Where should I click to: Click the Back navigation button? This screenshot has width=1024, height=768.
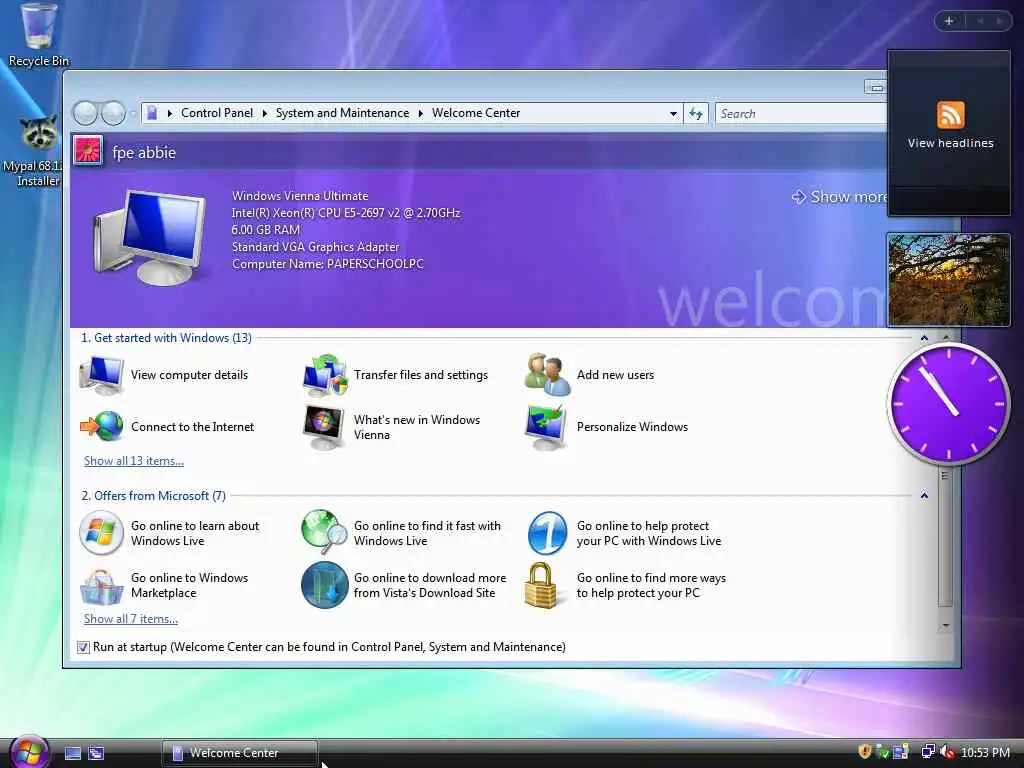[x=86, y=113]
